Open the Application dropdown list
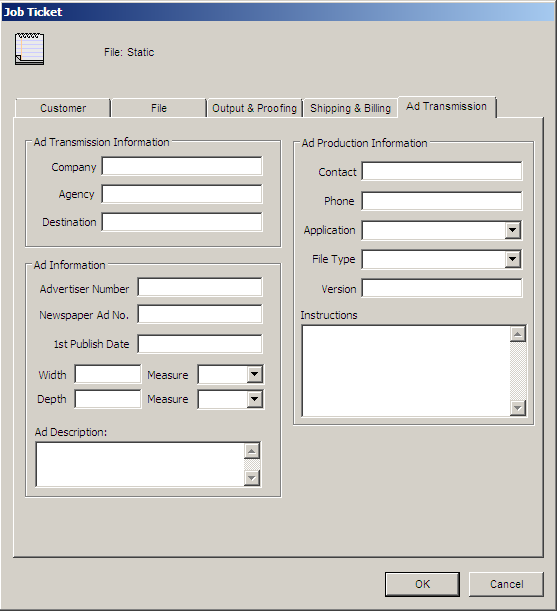The height and width of the screenshot is (611, 557). click(513, 230)
